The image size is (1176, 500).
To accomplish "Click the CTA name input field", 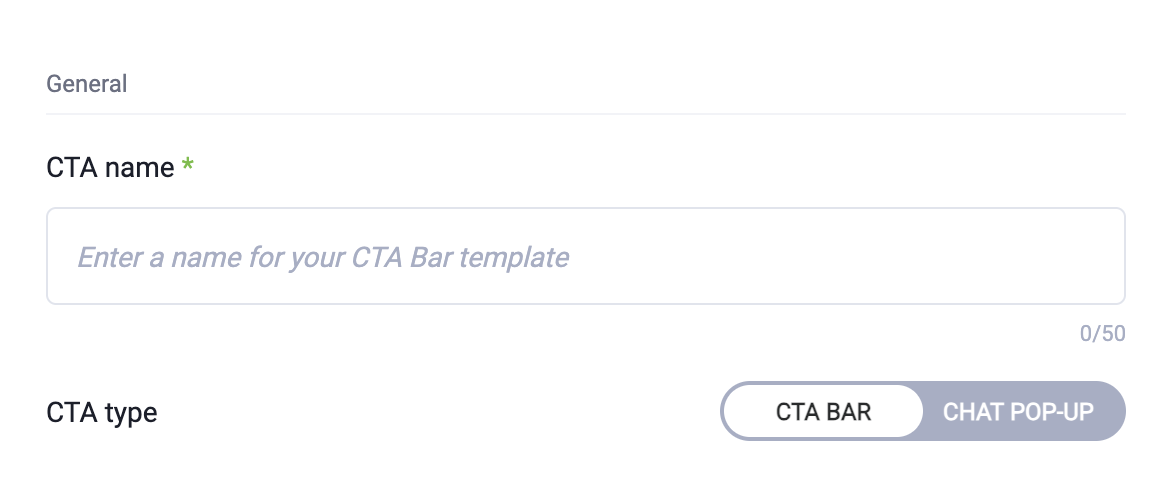I will coord(585,256).
